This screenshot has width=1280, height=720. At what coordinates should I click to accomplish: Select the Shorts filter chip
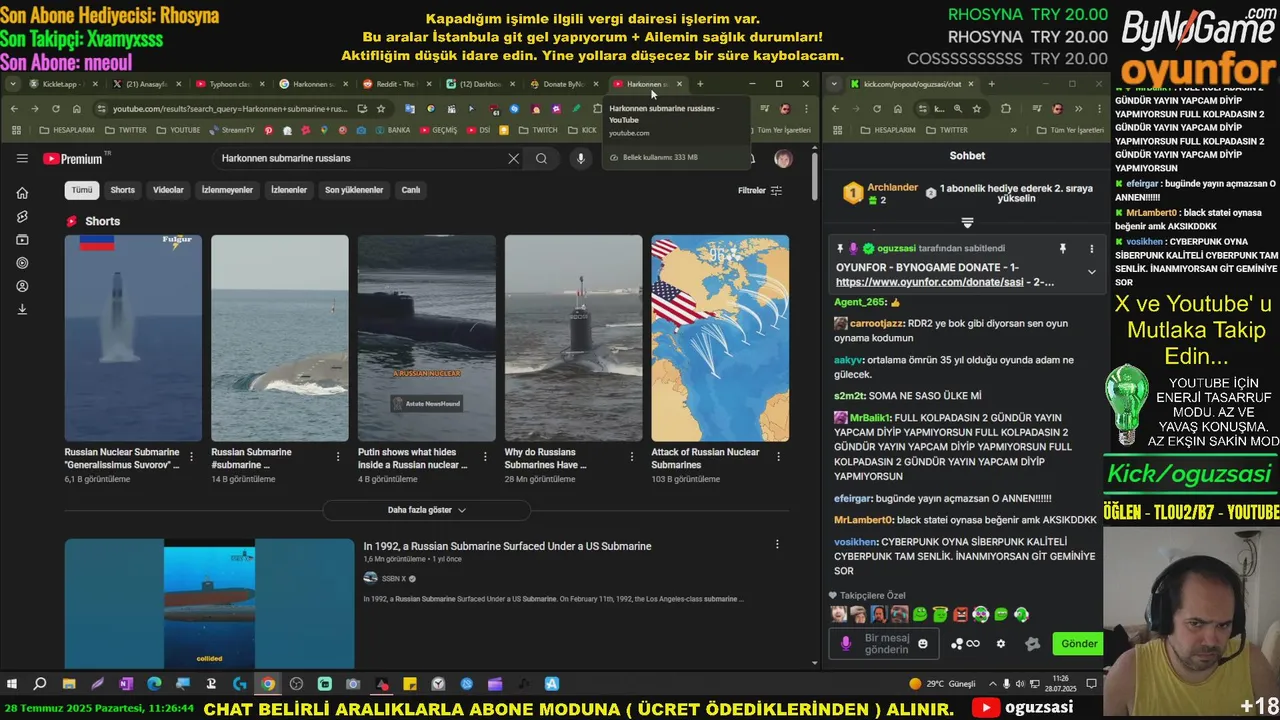pyautogui.click(x=123, y=190)
